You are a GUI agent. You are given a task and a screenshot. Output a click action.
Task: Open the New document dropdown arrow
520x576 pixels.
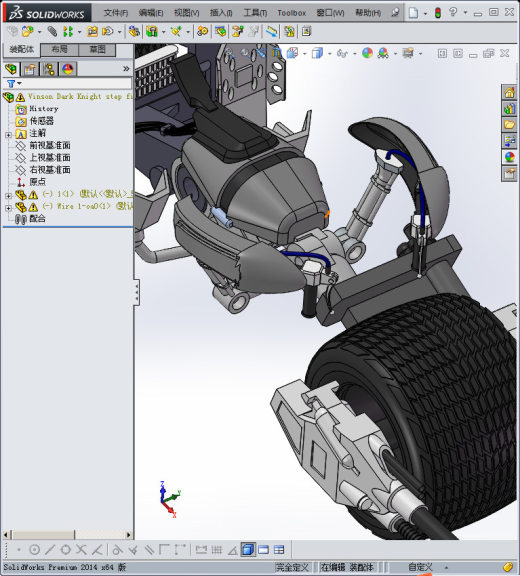(x=425, y=13)
